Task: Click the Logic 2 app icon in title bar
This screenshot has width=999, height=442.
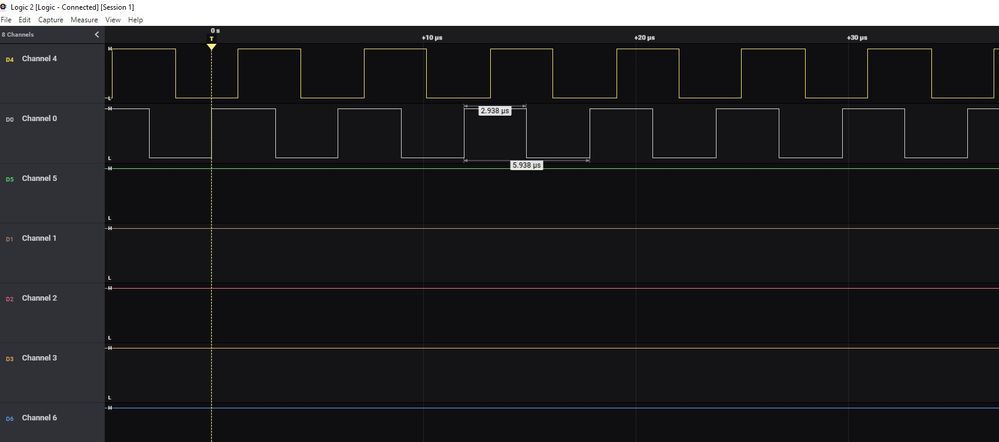Action: click(x=3, y=6)
